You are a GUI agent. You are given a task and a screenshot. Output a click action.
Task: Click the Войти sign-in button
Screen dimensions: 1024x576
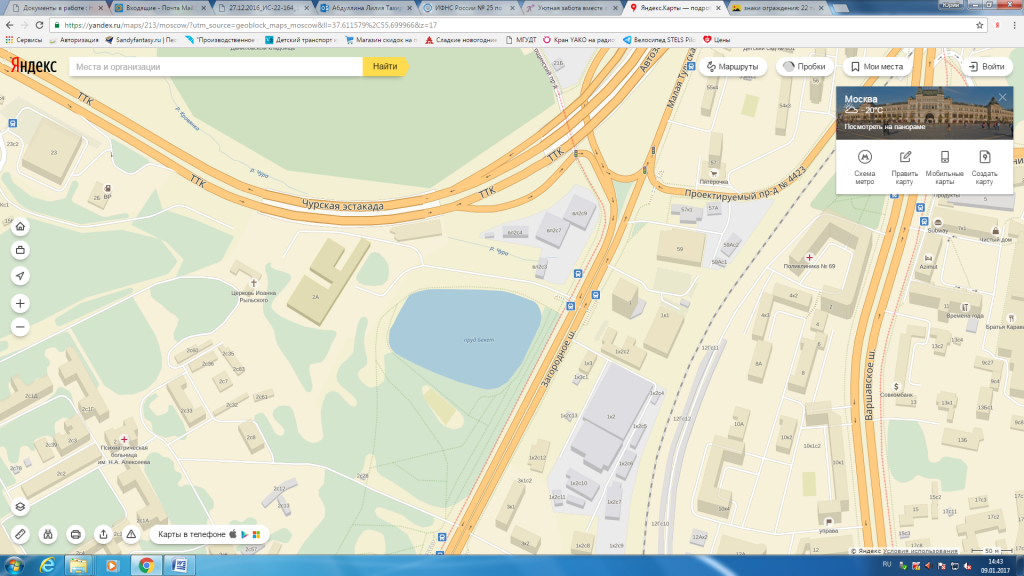[987, 67]
